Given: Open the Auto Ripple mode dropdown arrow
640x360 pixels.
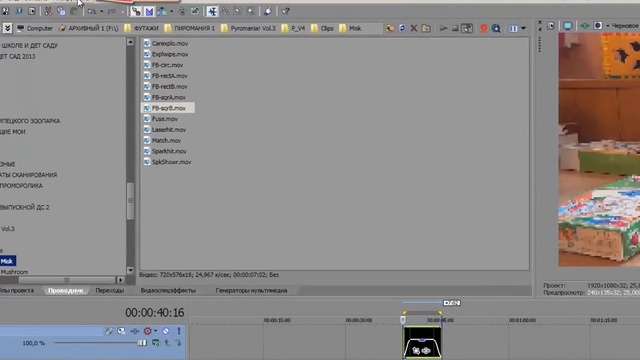Looking at the screenshot, I should coord(171,11).
